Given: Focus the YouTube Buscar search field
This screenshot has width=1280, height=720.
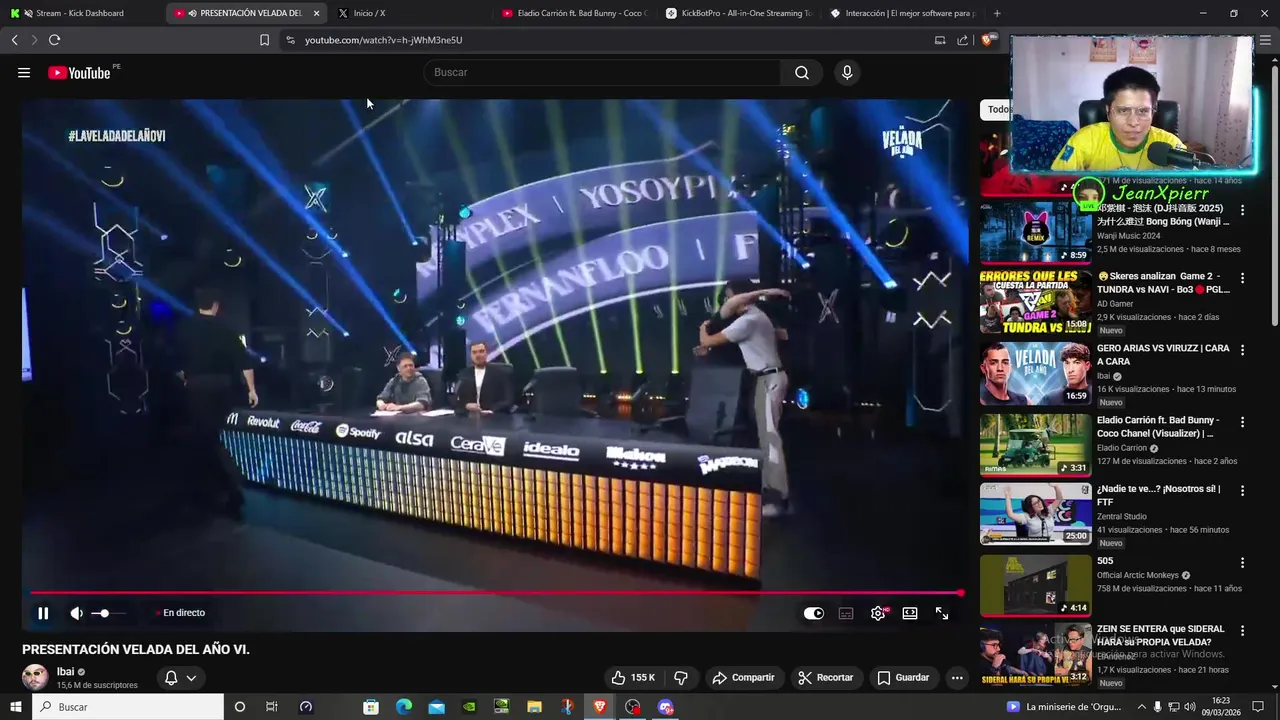Looking at the screenshot, I should (x=603, y=72).
